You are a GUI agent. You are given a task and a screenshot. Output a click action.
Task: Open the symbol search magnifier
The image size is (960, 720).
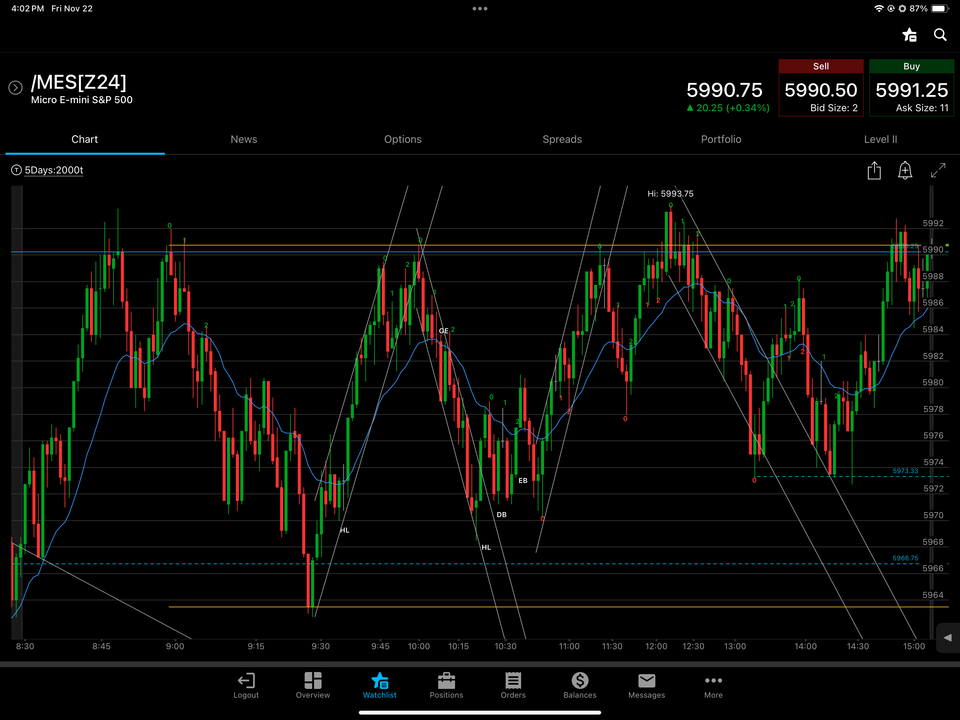pos(940,35)
